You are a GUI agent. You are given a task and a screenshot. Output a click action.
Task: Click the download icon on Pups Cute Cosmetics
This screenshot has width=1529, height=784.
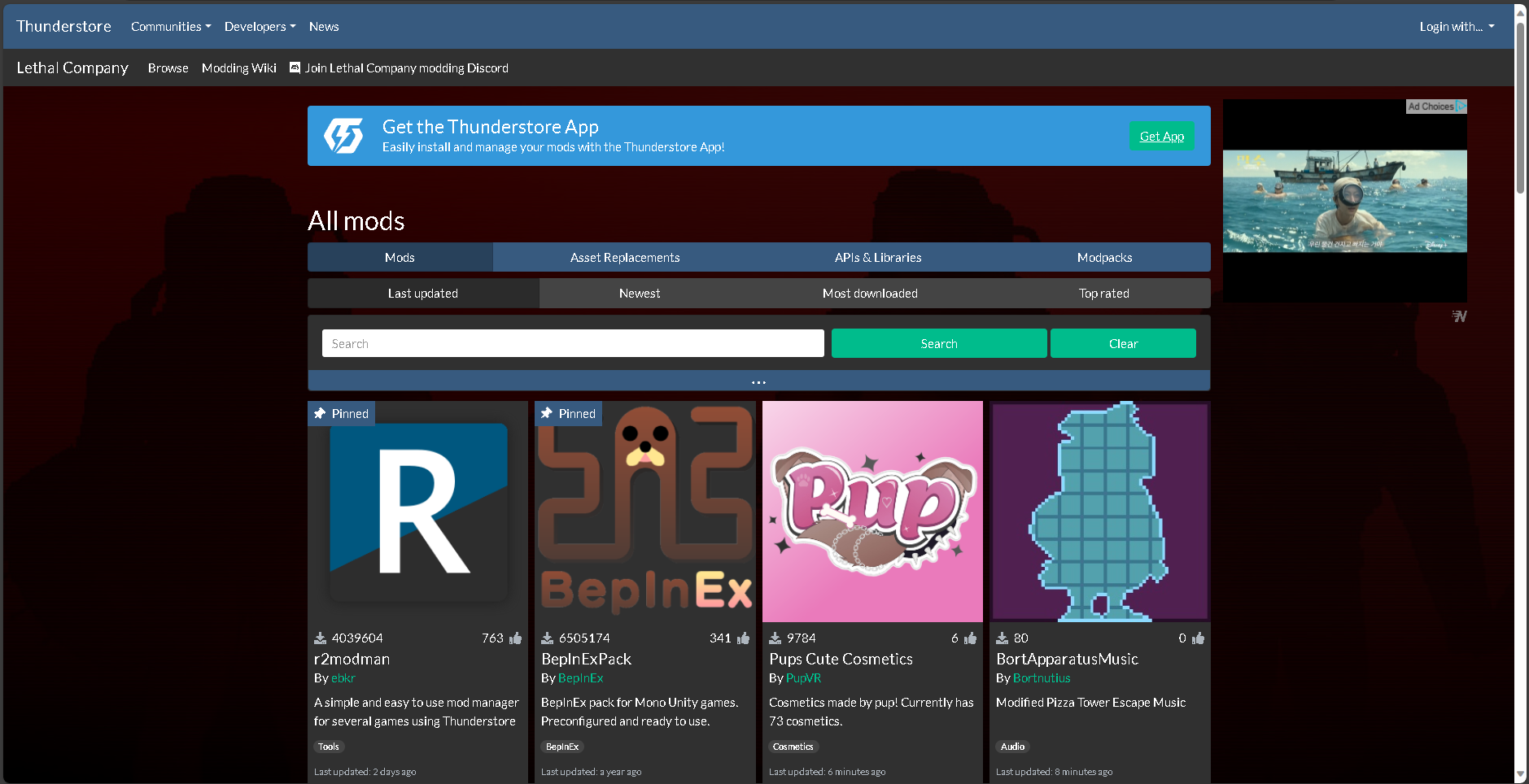click(775, 638)
